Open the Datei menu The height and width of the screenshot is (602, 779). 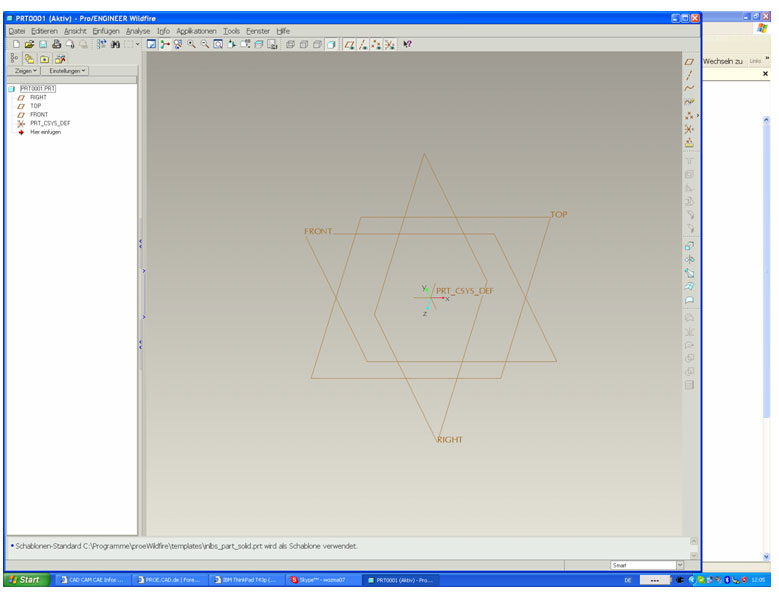coord(17,31)
